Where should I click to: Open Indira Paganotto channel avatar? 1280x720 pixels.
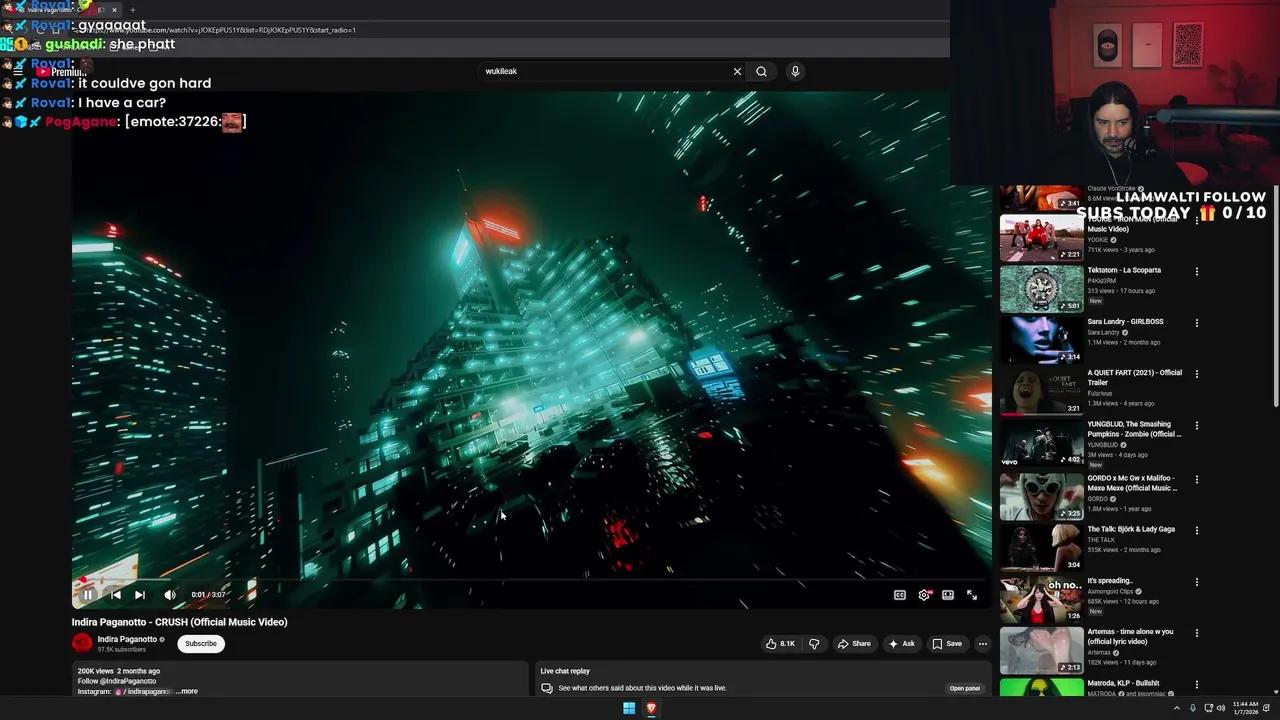[82, 643]
